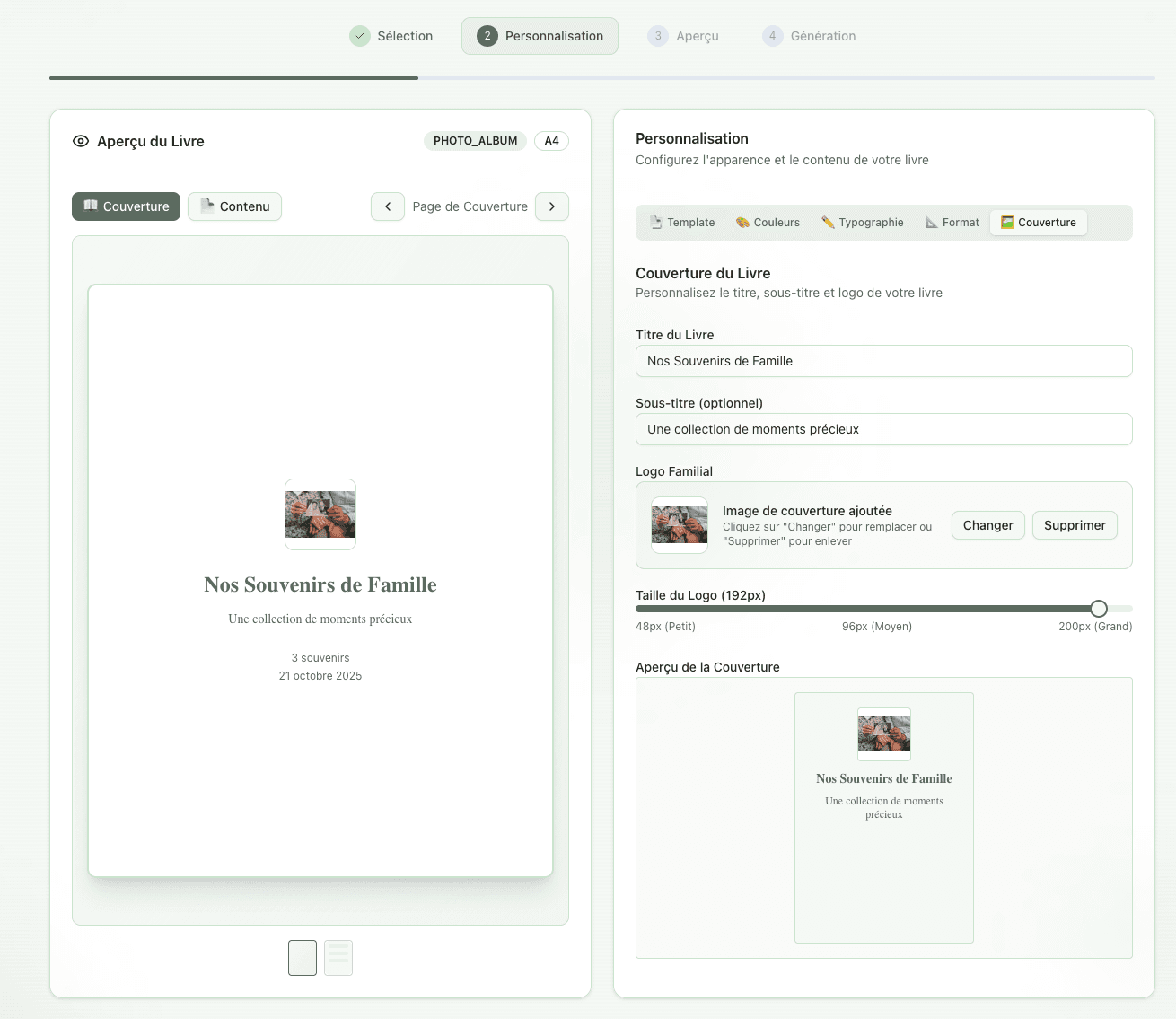Switch preview to Couverture view
Viewport: 1176px width, 1019px height.
click(127, 206)
